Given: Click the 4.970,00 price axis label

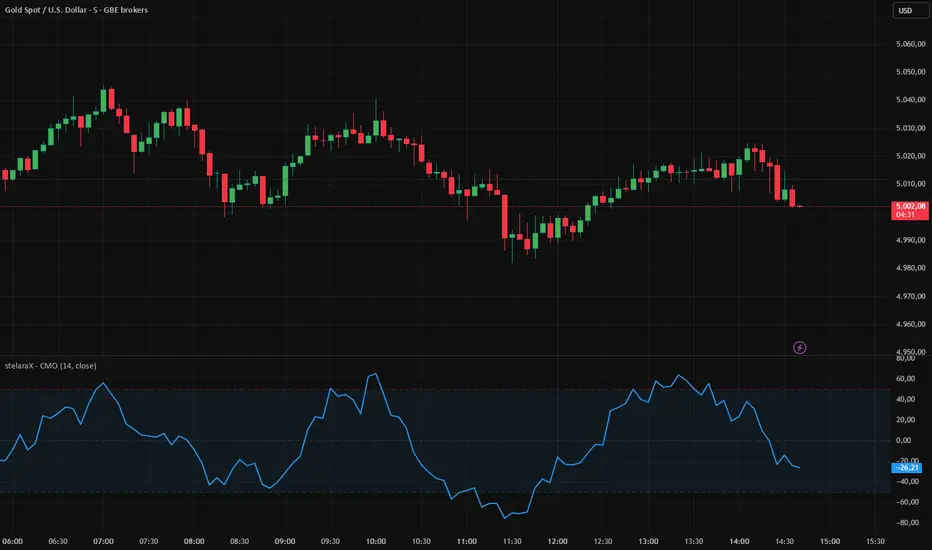Looking at the screenshot, I should 911,296.
